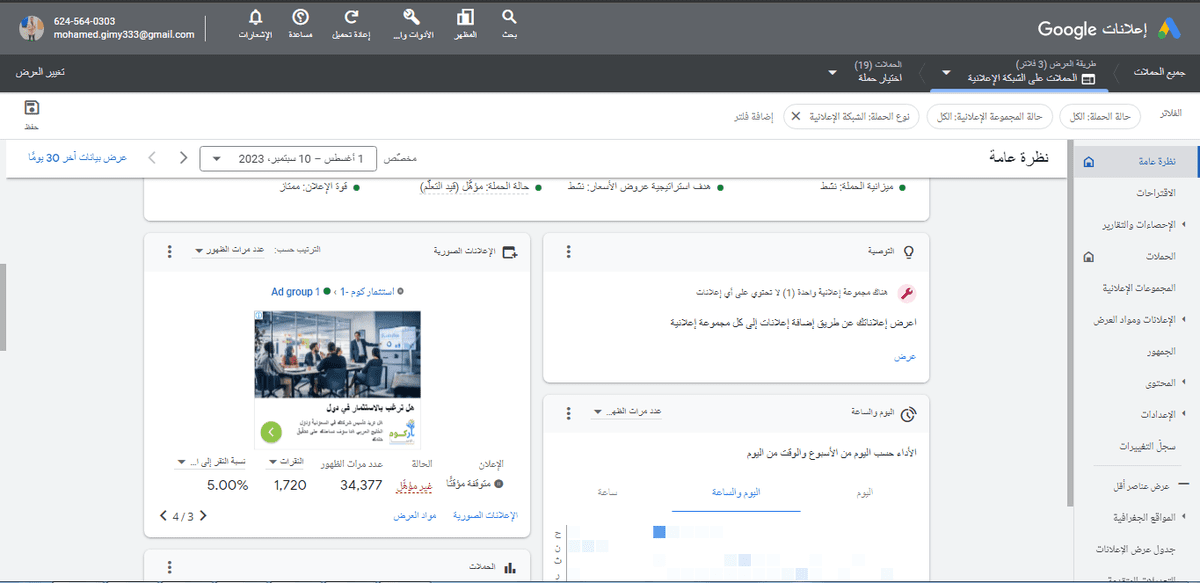Click the Save (حفظ) floppy disk icon
This screenshot has height=583, width=1200.
31,108
